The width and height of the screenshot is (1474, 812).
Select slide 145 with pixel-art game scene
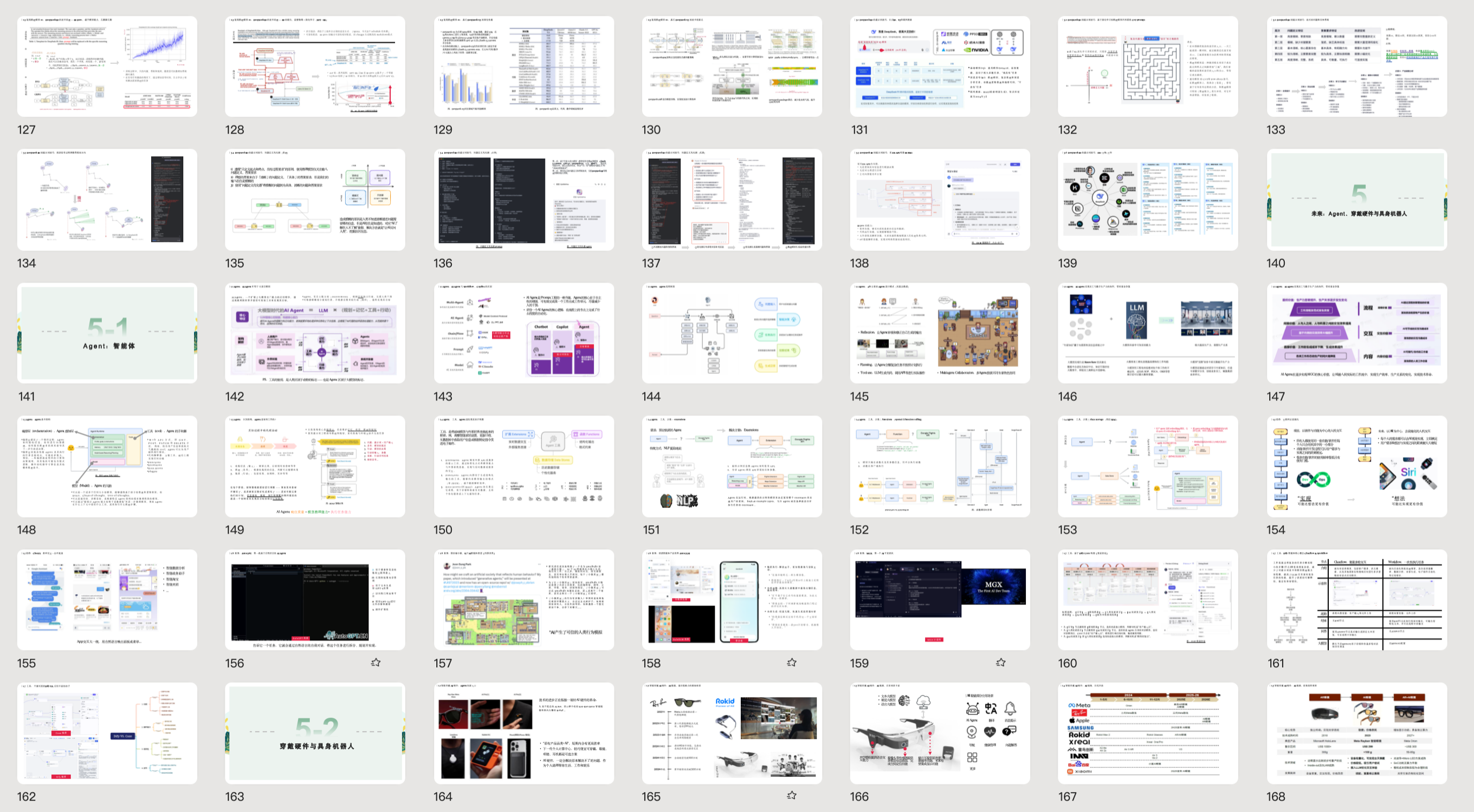coord(940,333)
